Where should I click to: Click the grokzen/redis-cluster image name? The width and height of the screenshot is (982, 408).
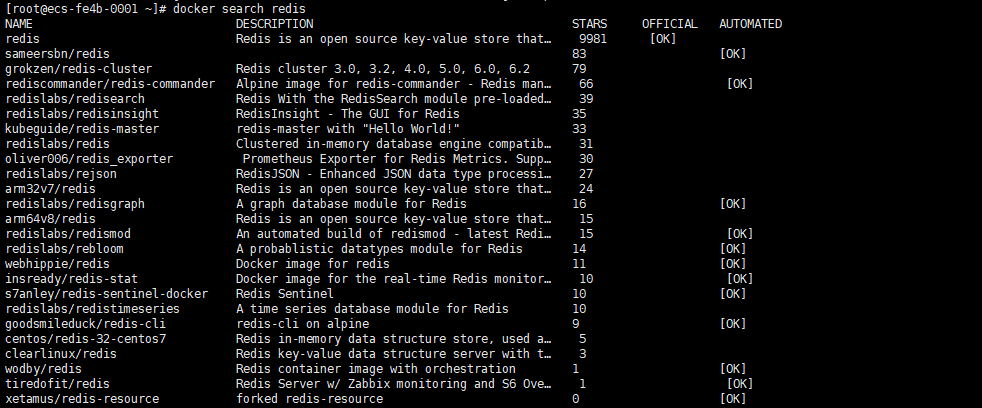point(78,69)
